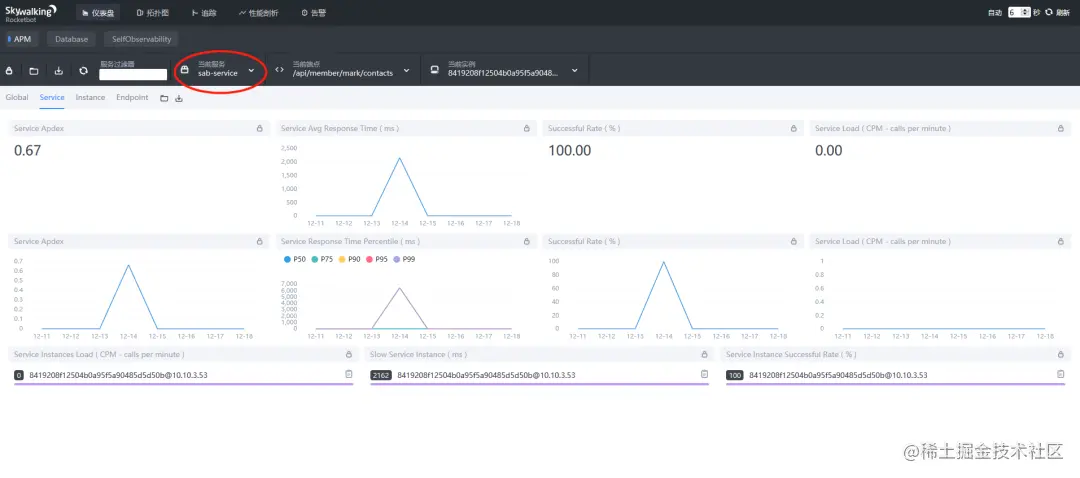
Task: Open the 告警 alarm page
Action: [314, 13]
